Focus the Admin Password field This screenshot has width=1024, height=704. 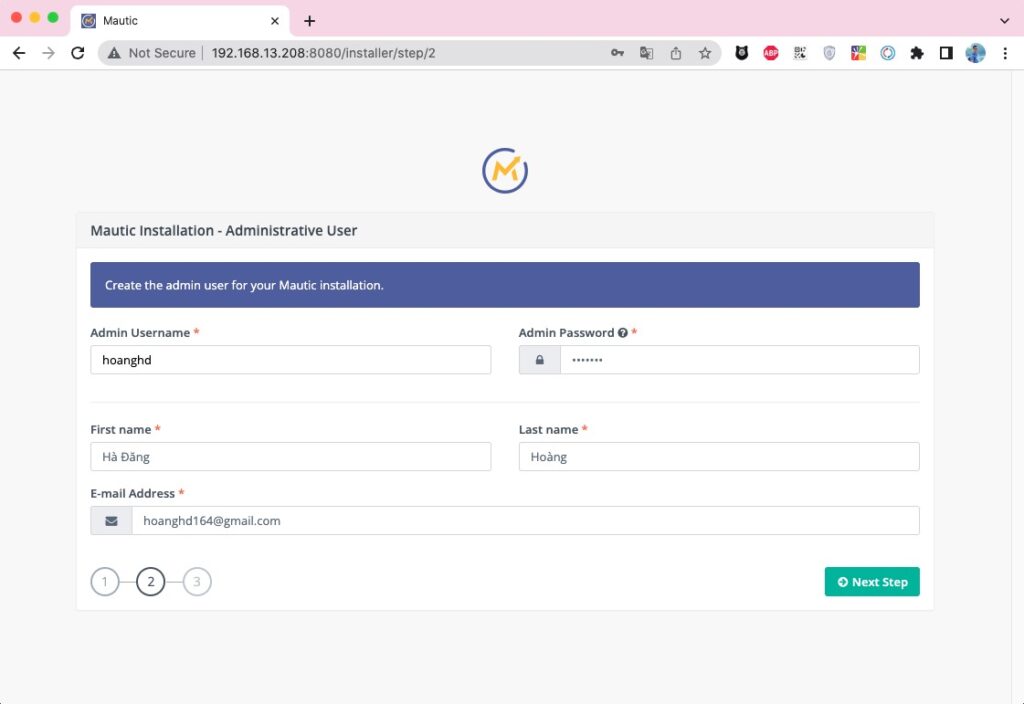point(739,360)
